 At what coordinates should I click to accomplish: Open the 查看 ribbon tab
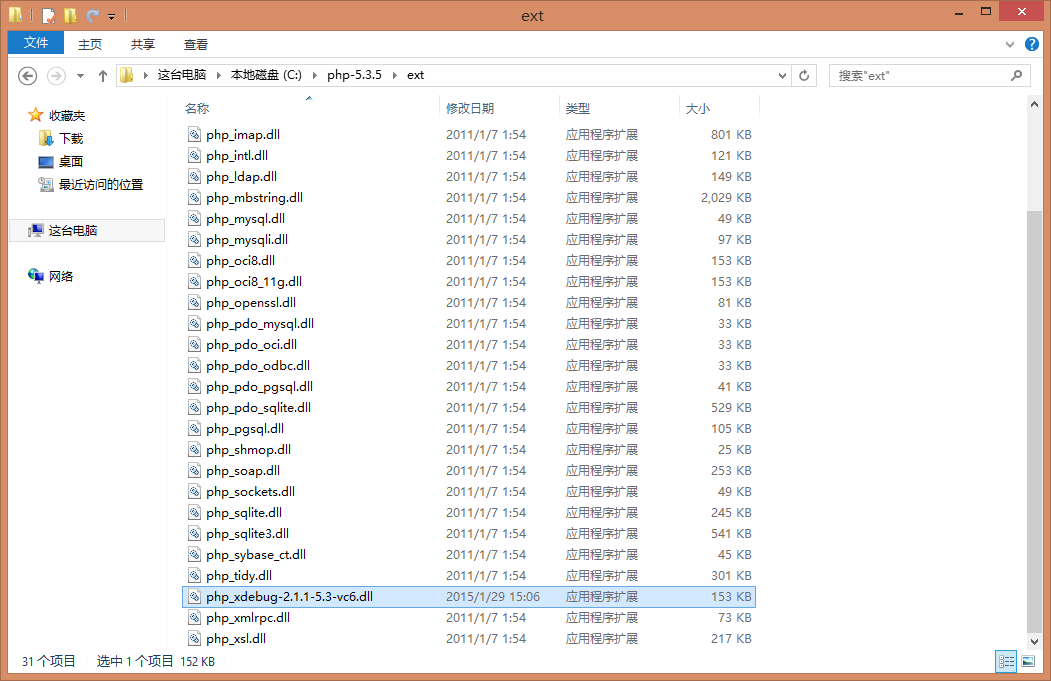coord(196,44)
